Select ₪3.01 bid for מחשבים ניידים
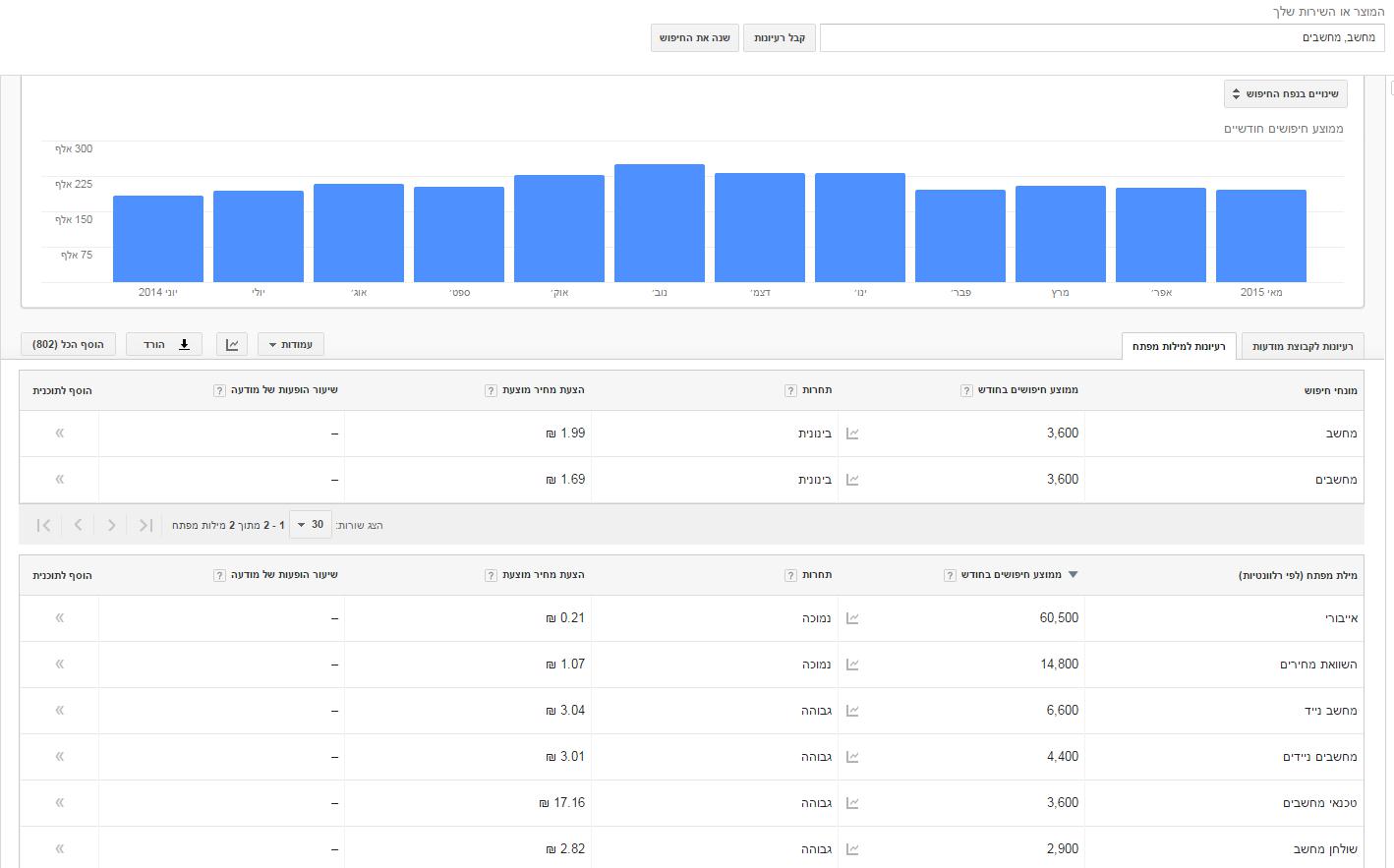 click(x=565, y=756)
